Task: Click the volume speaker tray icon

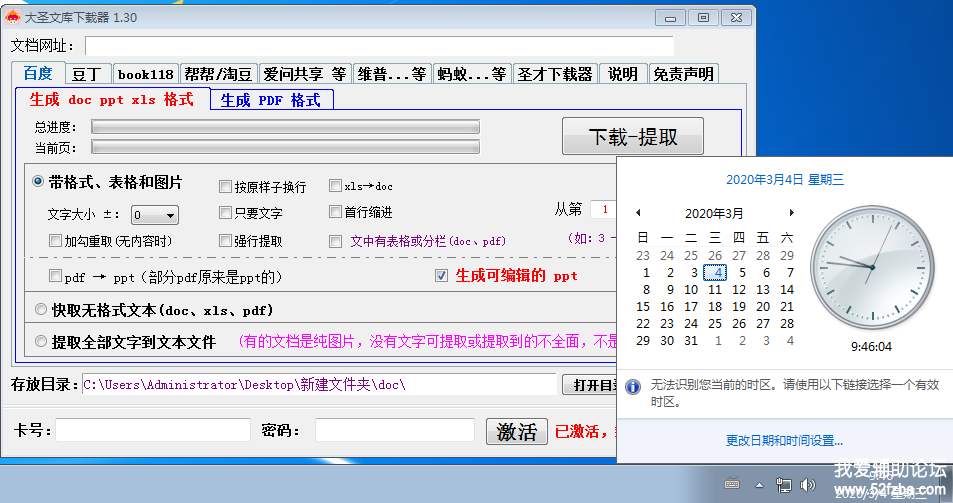Action: point(808,484)
